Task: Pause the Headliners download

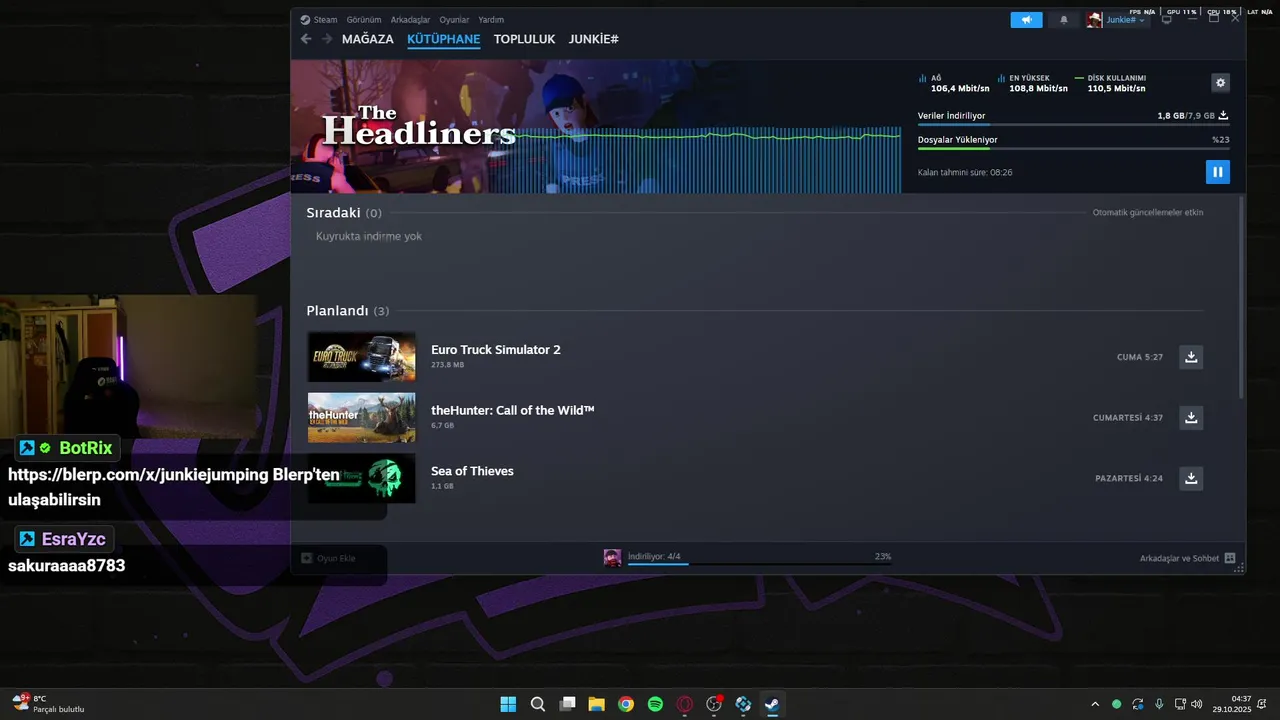Action: 1217,172
